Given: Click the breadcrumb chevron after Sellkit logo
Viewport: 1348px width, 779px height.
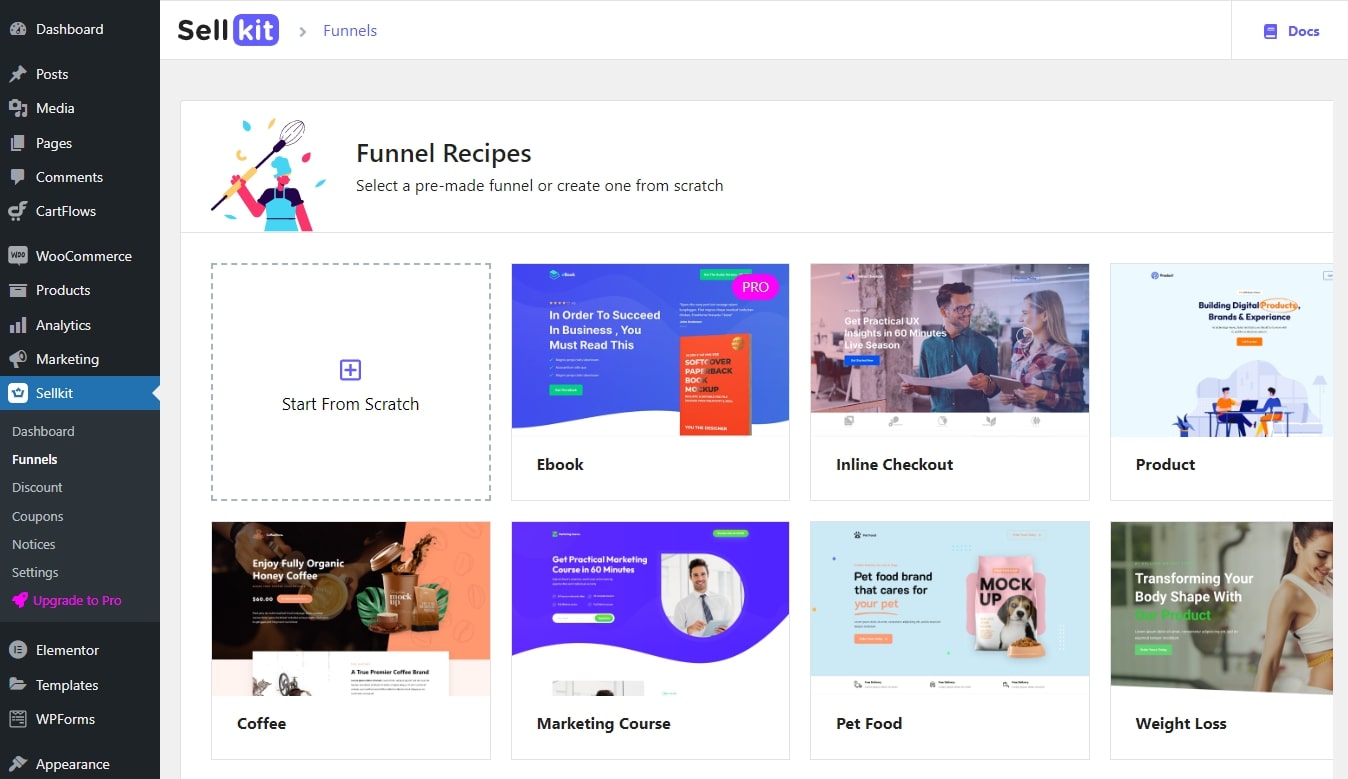Looking at the screenshot, I should pyautogui.click(x=303, y=31).
